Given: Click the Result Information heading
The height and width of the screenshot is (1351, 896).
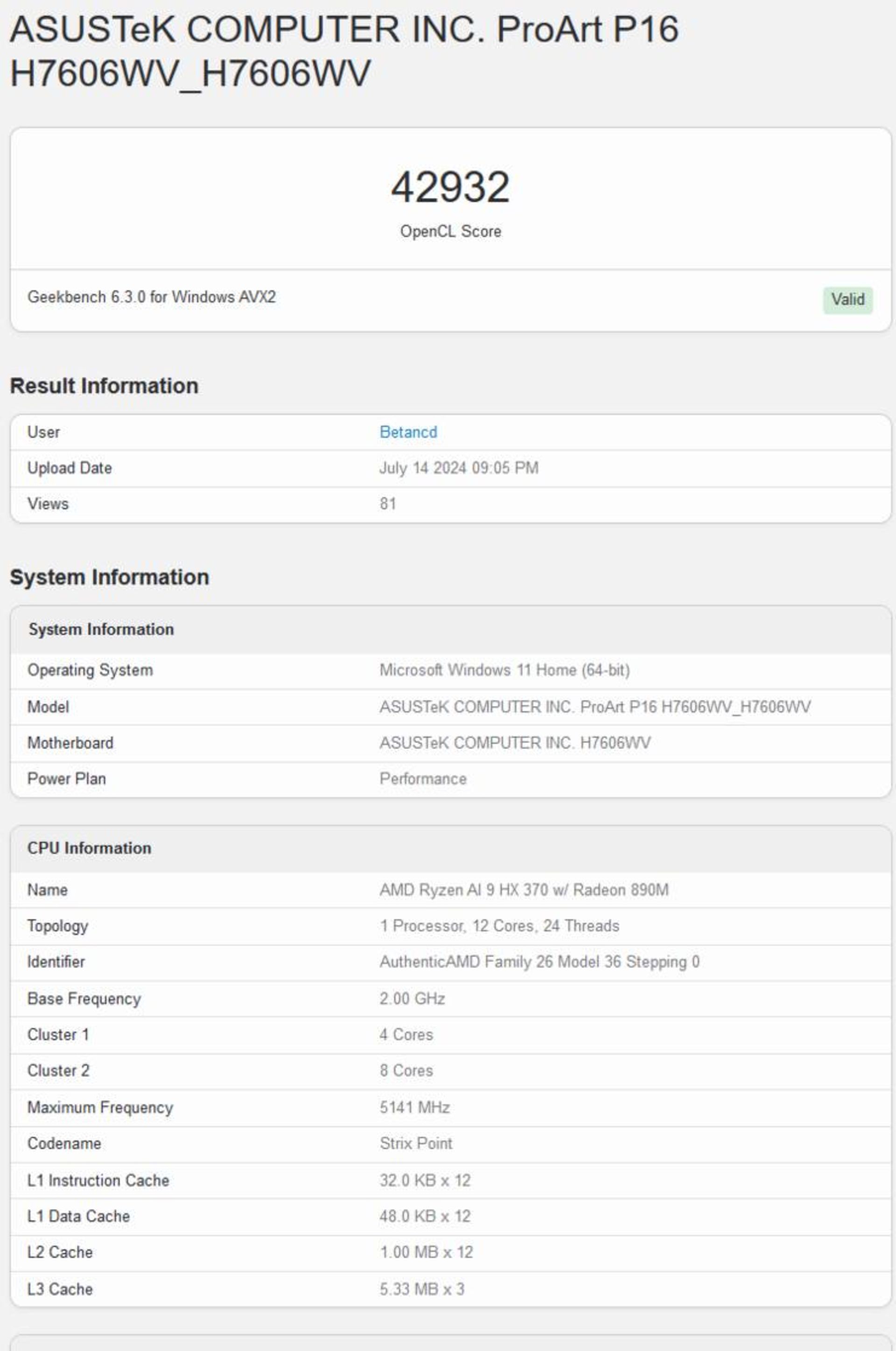Looking at the screenshot, I should (104, 386).
